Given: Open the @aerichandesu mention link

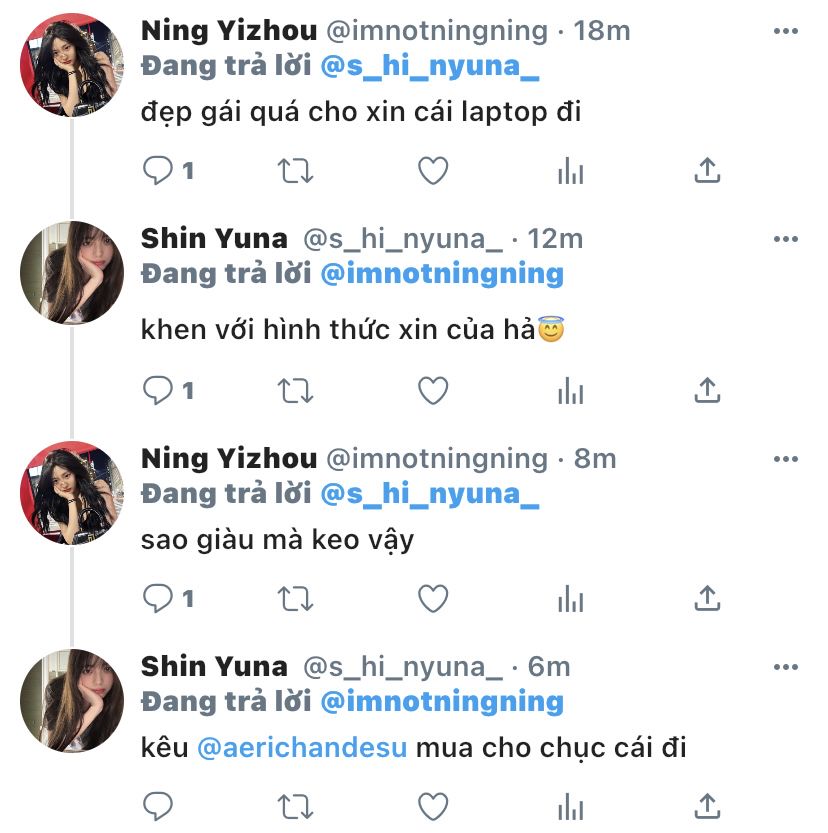Looking at the screenshot, I should coord(302,747).
